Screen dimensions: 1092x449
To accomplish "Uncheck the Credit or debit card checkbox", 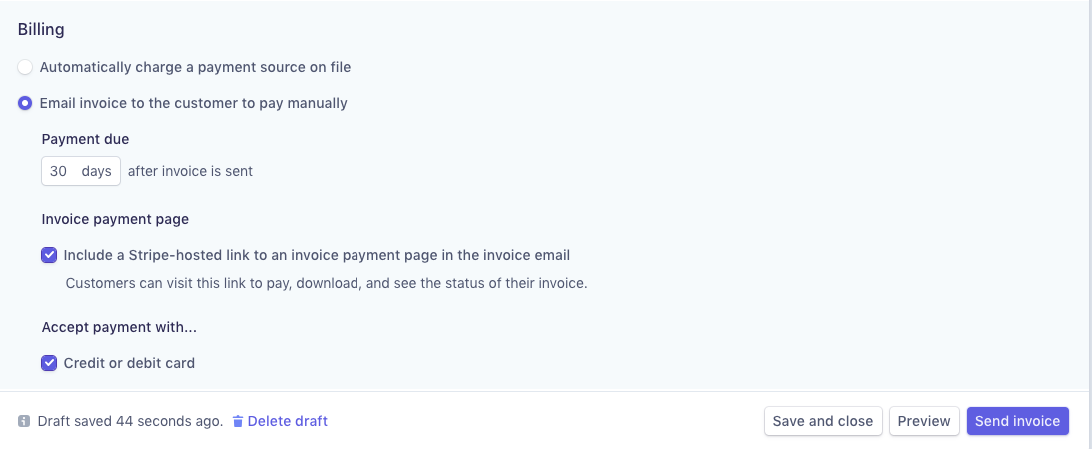I will point(49,363).
